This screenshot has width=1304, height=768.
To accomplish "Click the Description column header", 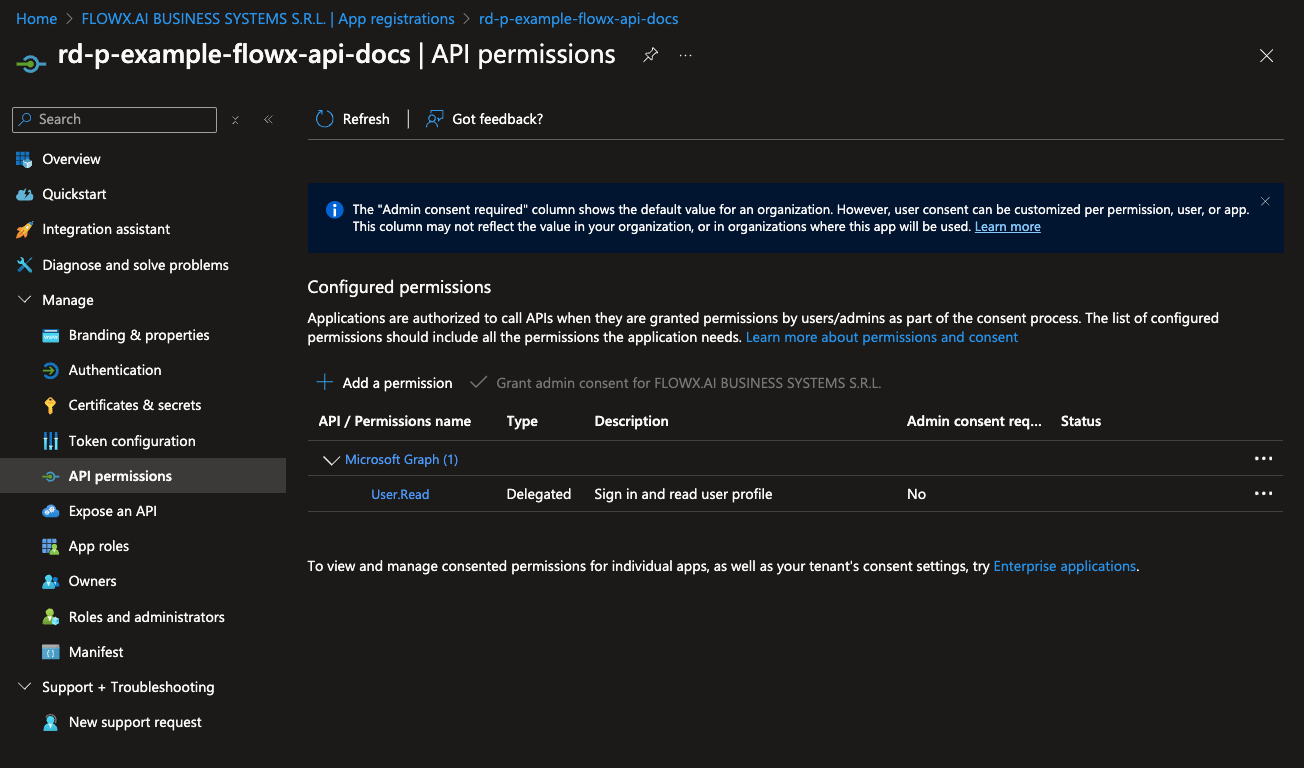I will tap(632, 421).
